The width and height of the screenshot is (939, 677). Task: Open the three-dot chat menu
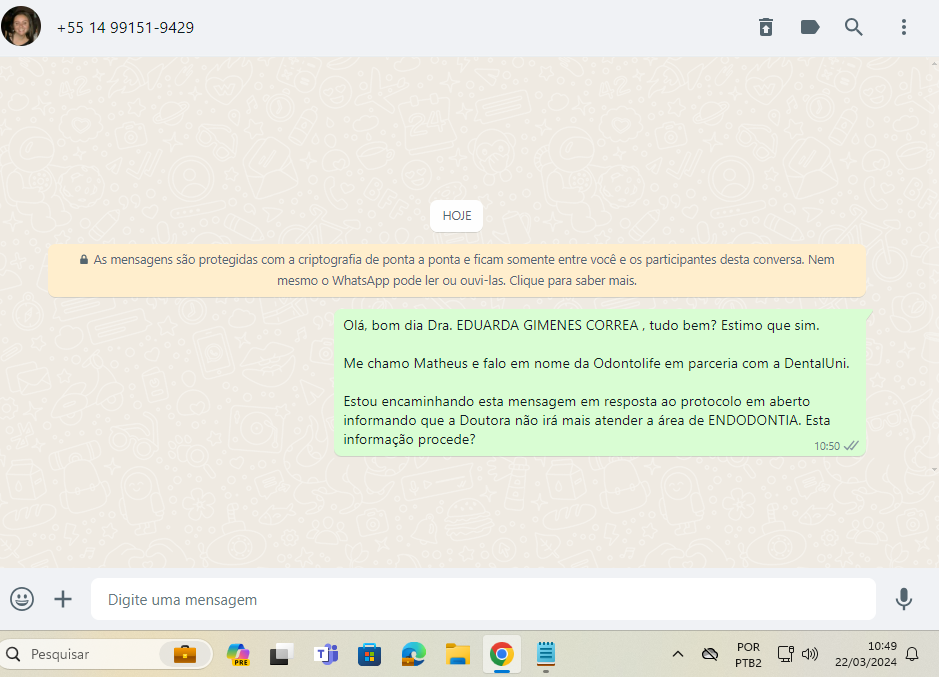[904, 27]
